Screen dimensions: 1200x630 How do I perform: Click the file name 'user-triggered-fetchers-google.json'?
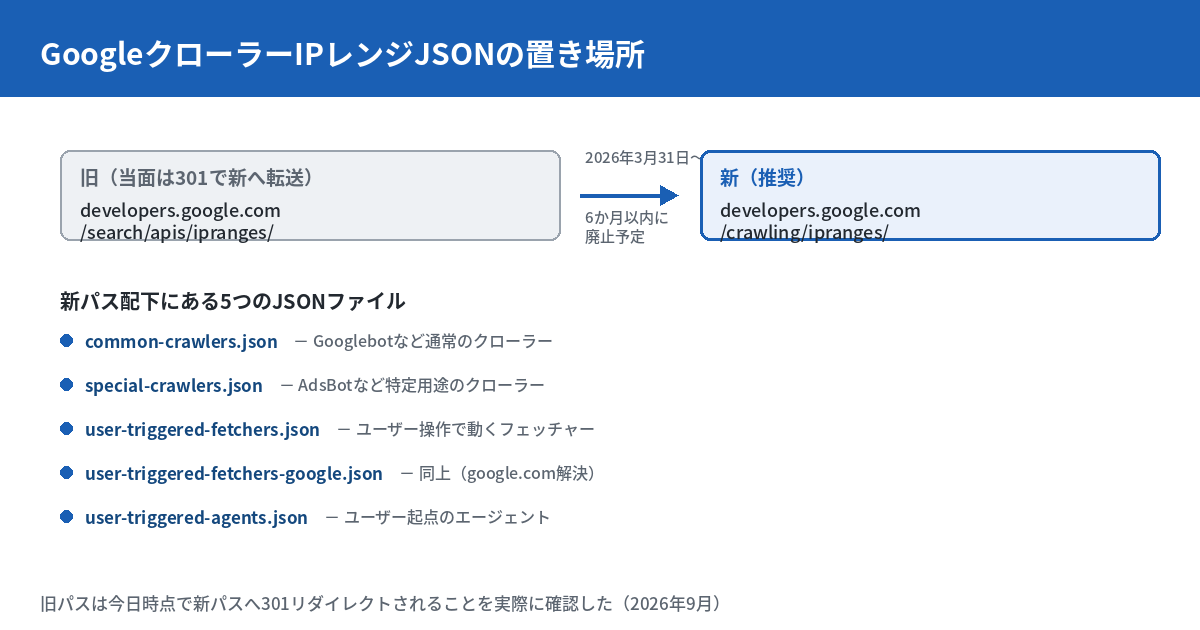[x=234, y=474]
